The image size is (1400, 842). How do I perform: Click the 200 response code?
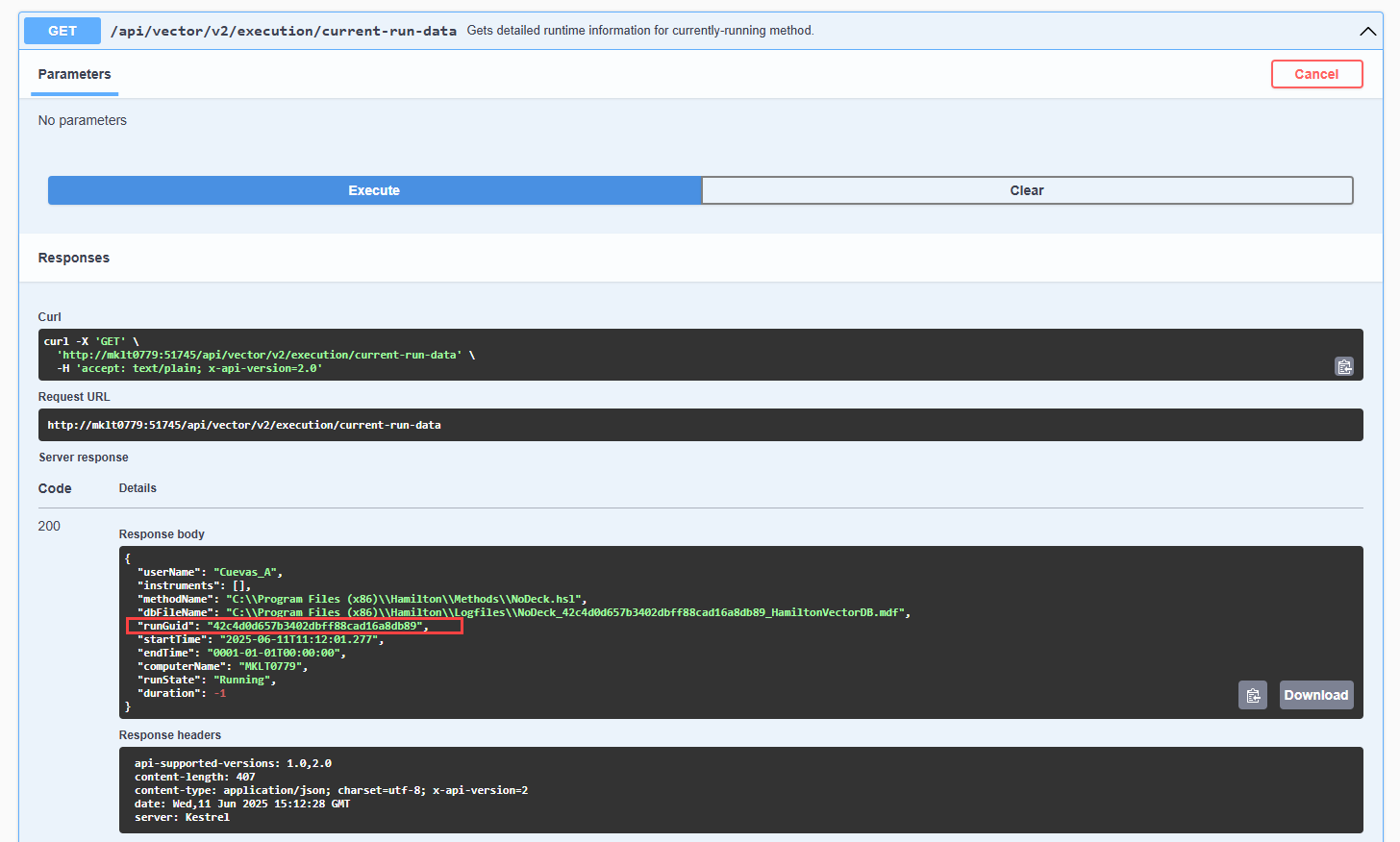pyautogui.click(x=49, y=526)
